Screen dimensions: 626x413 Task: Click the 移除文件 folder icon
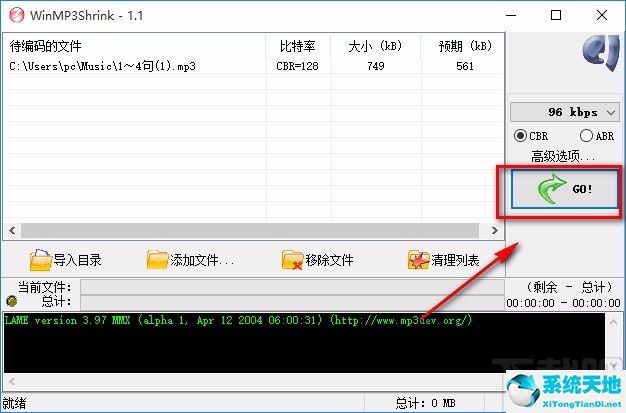tap(292, 260)
